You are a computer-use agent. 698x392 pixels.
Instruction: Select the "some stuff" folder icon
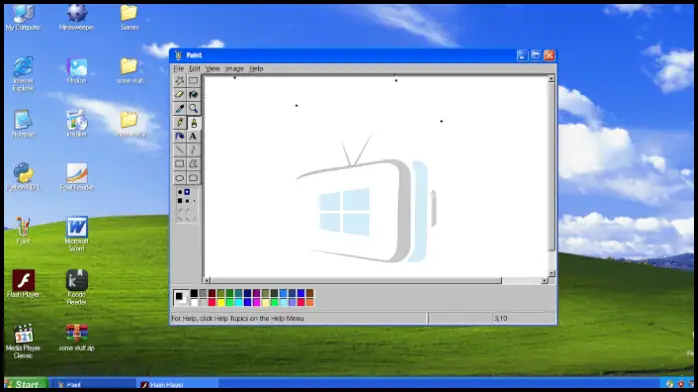coord(129,71)
